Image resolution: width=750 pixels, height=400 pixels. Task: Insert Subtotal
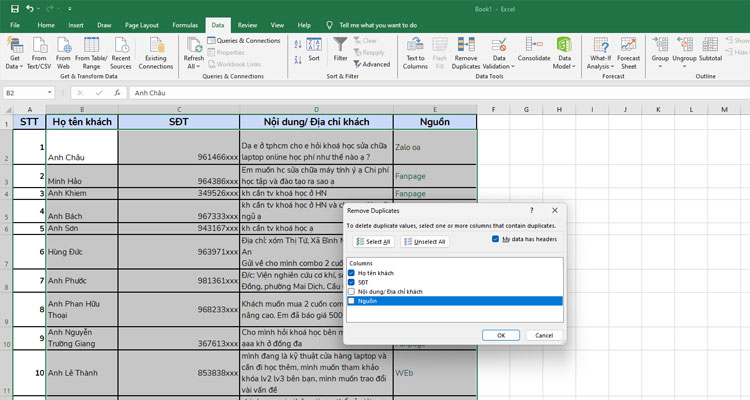pyautogui.click(x=710, y=50)
